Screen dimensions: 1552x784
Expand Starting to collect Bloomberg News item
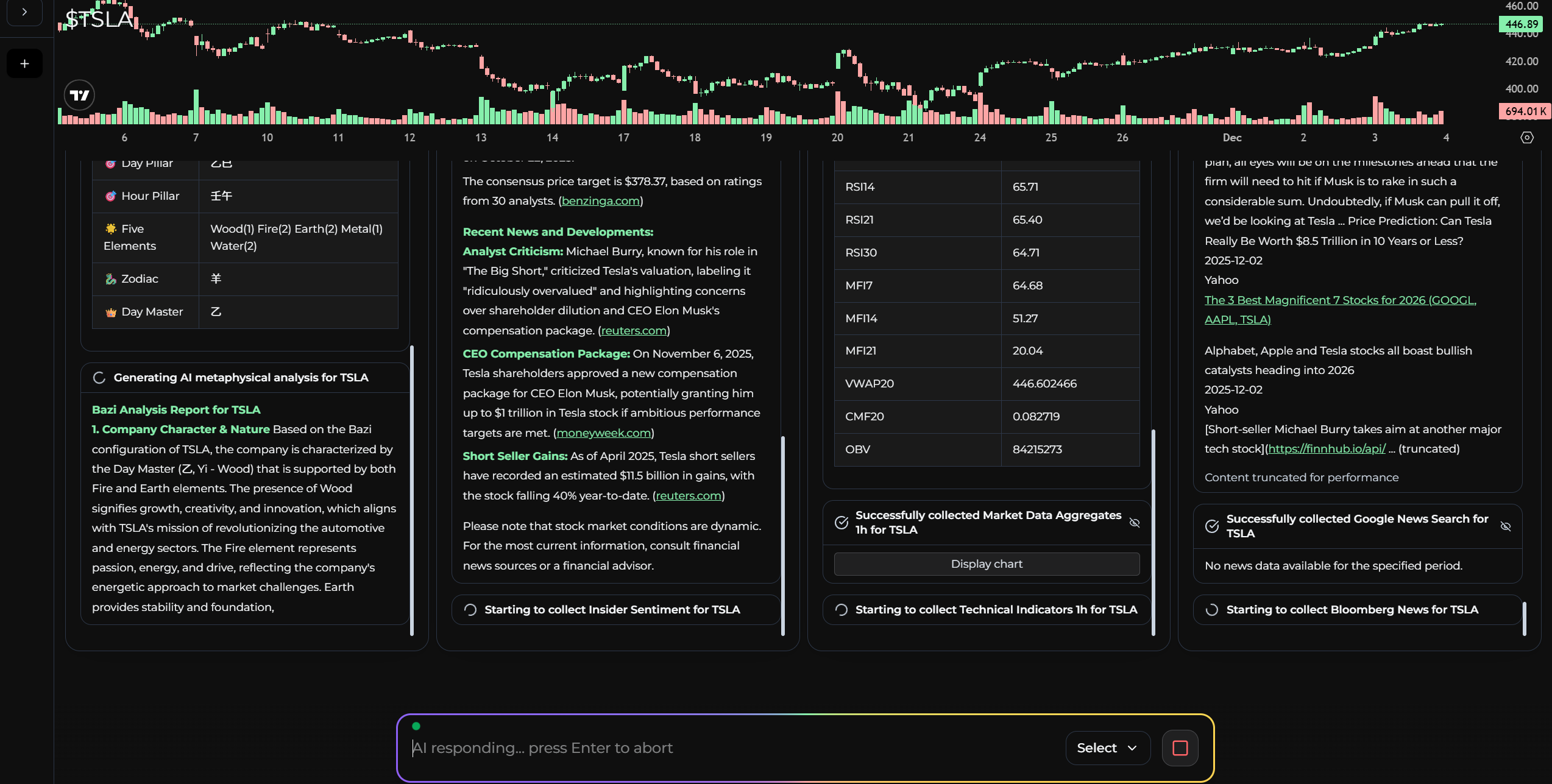1352,610
